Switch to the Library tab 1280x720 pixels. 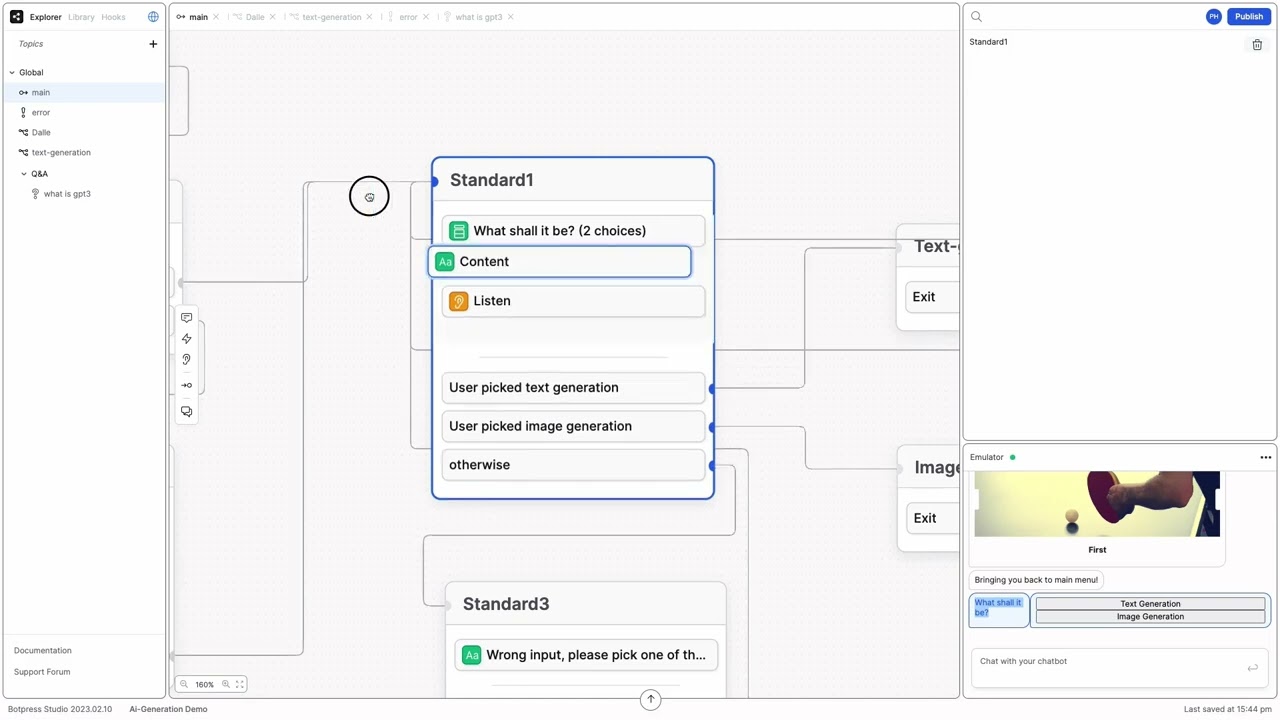pyautogui.click(x=81, y=17)
